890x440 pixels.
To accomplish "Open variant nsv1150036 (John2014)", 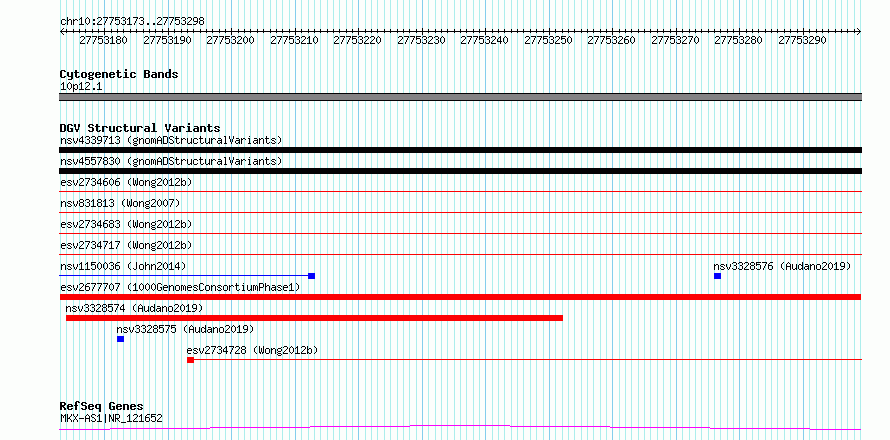I will pyautogui.click(x=123, y=266).
